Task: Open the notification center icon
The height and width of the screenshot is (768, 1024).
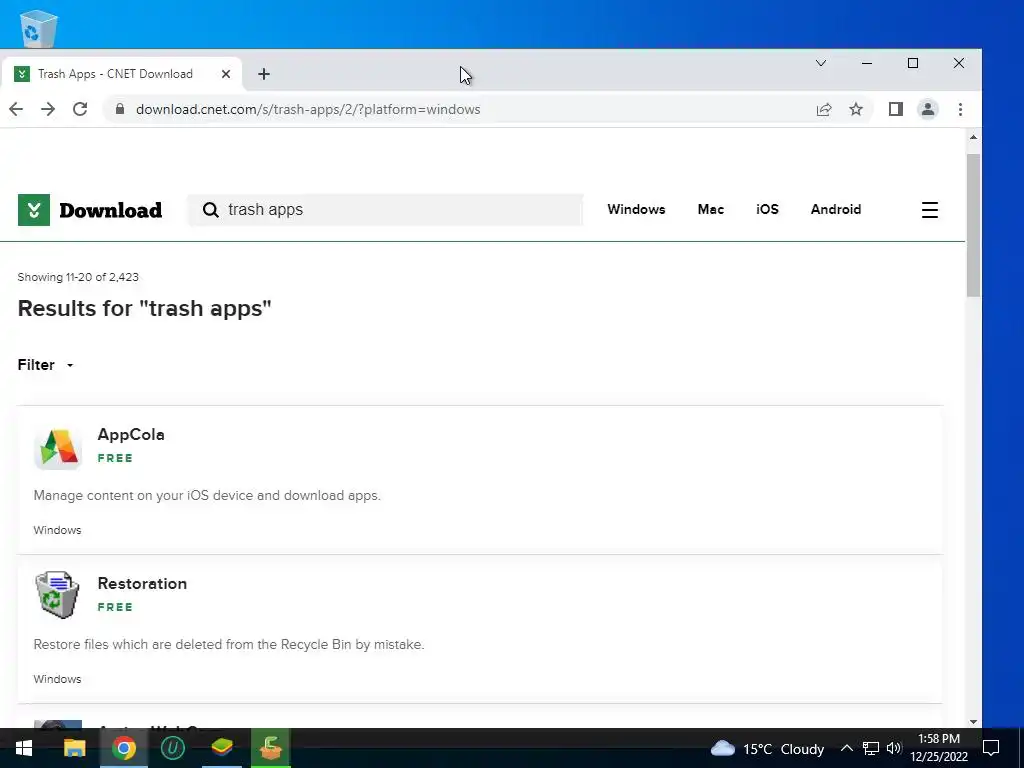Action: [x=991, y=748]
